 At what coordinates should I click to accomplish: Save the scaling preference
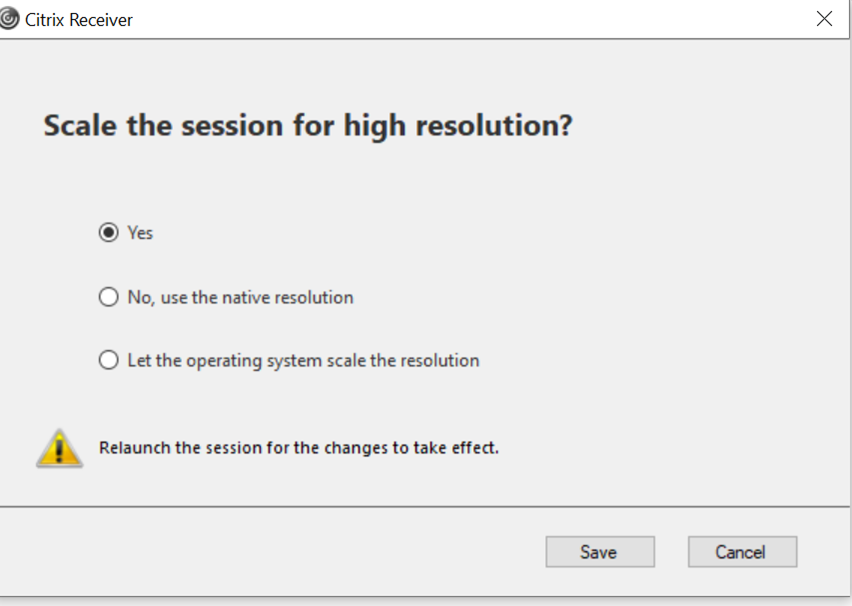click(600, 552)
